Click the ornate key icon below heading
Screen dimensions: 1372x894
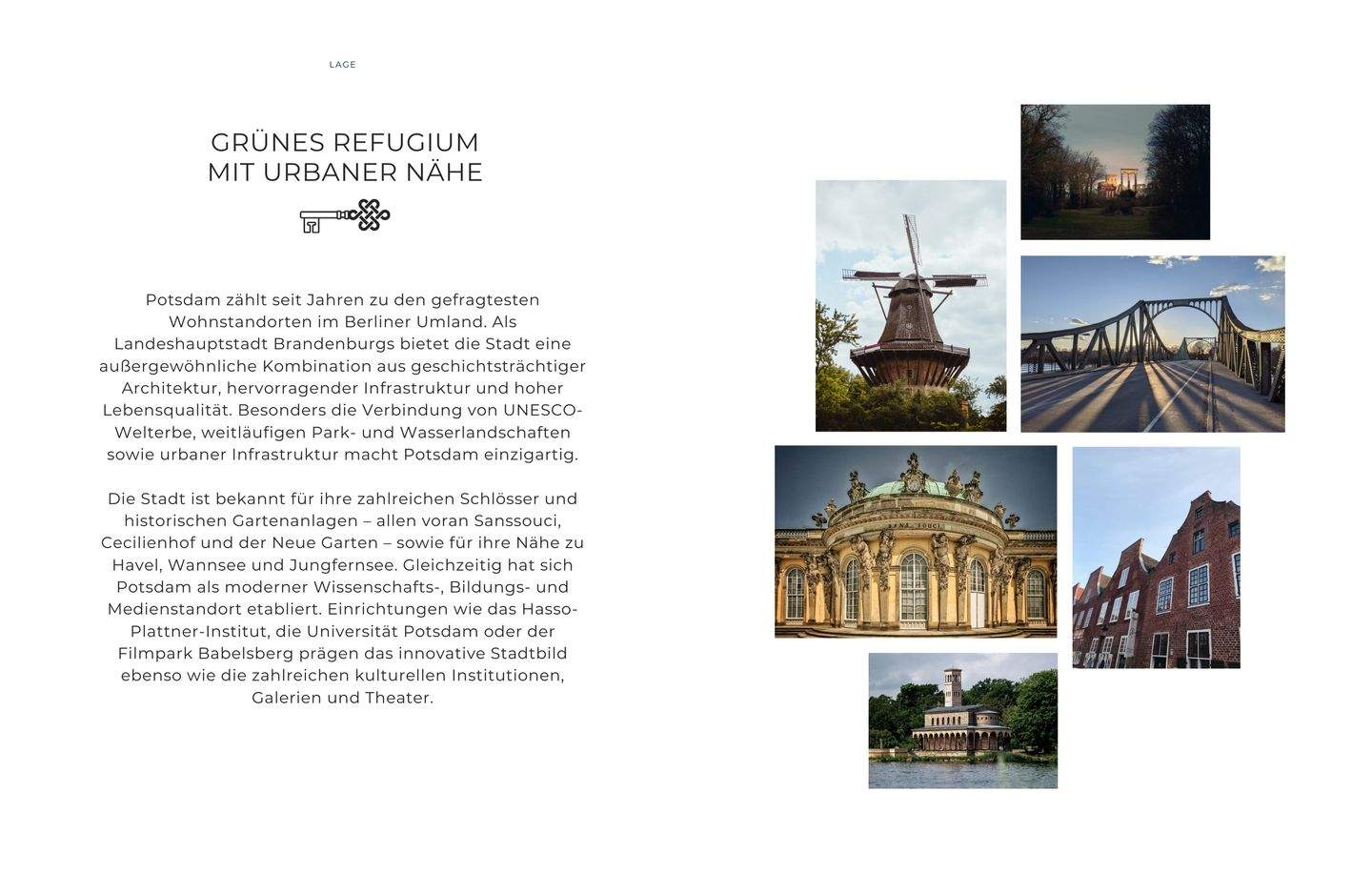(x=344, y=216)
